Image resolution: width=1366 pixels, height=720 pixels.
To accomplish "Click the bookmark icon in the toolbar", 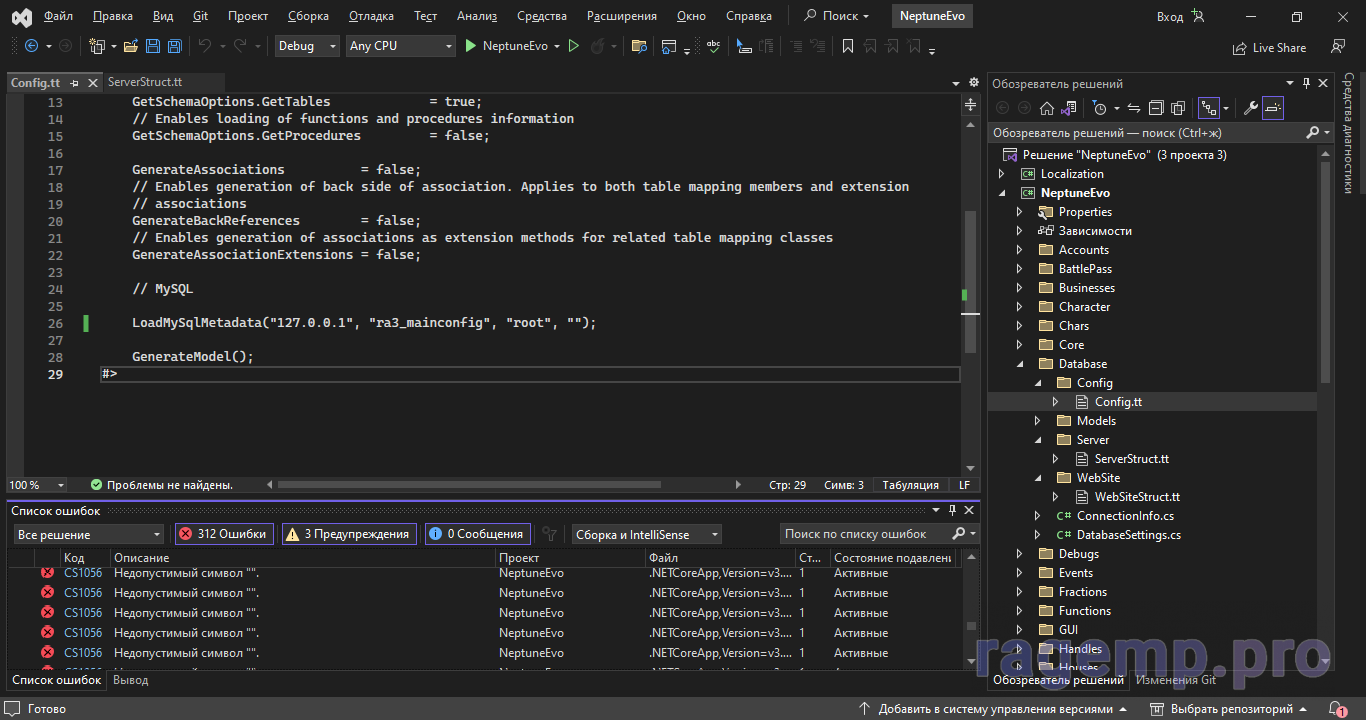I will coord(847,46).
